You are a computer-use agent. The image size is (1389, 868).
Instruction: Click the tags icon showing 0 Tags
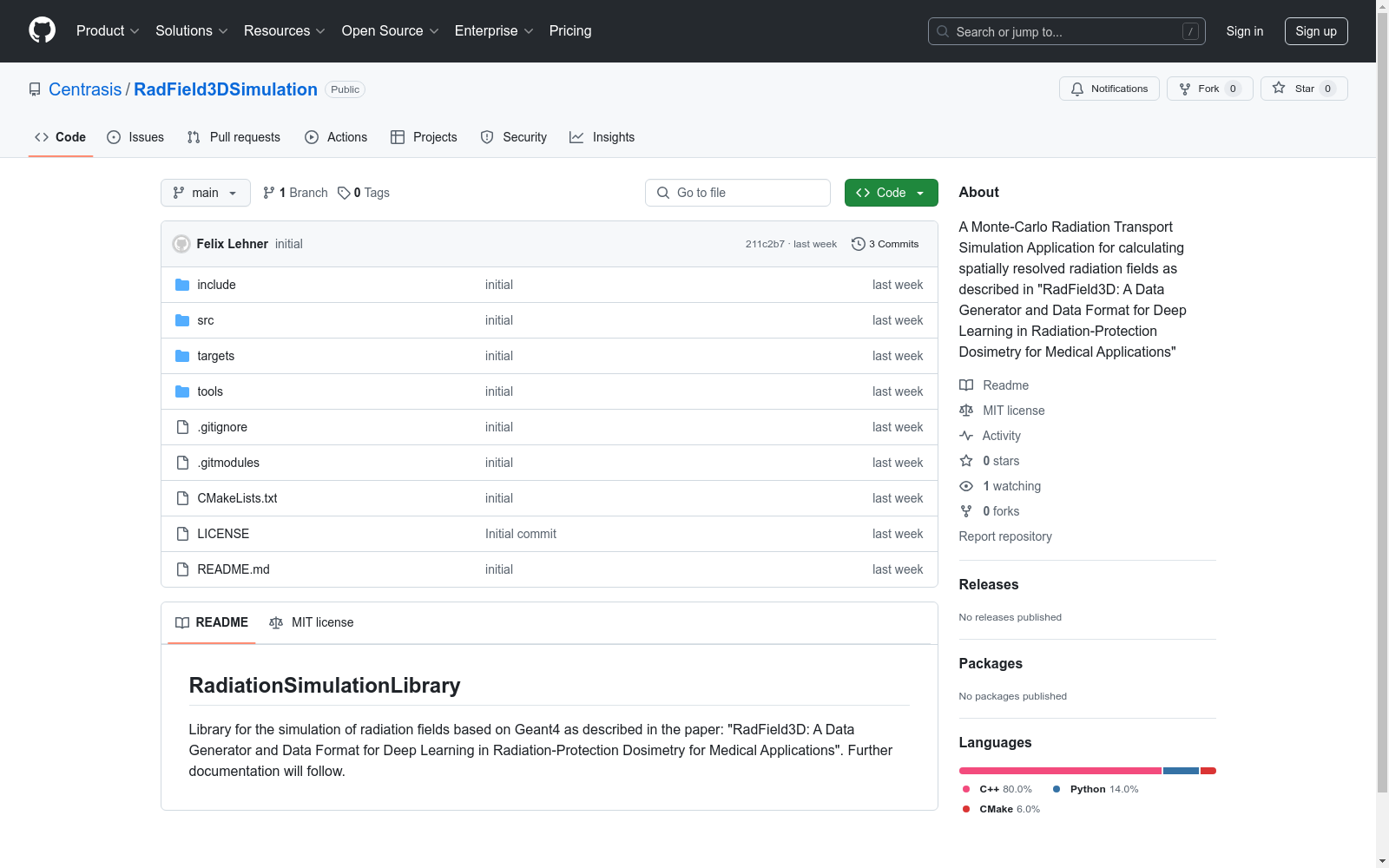(344, 193)
